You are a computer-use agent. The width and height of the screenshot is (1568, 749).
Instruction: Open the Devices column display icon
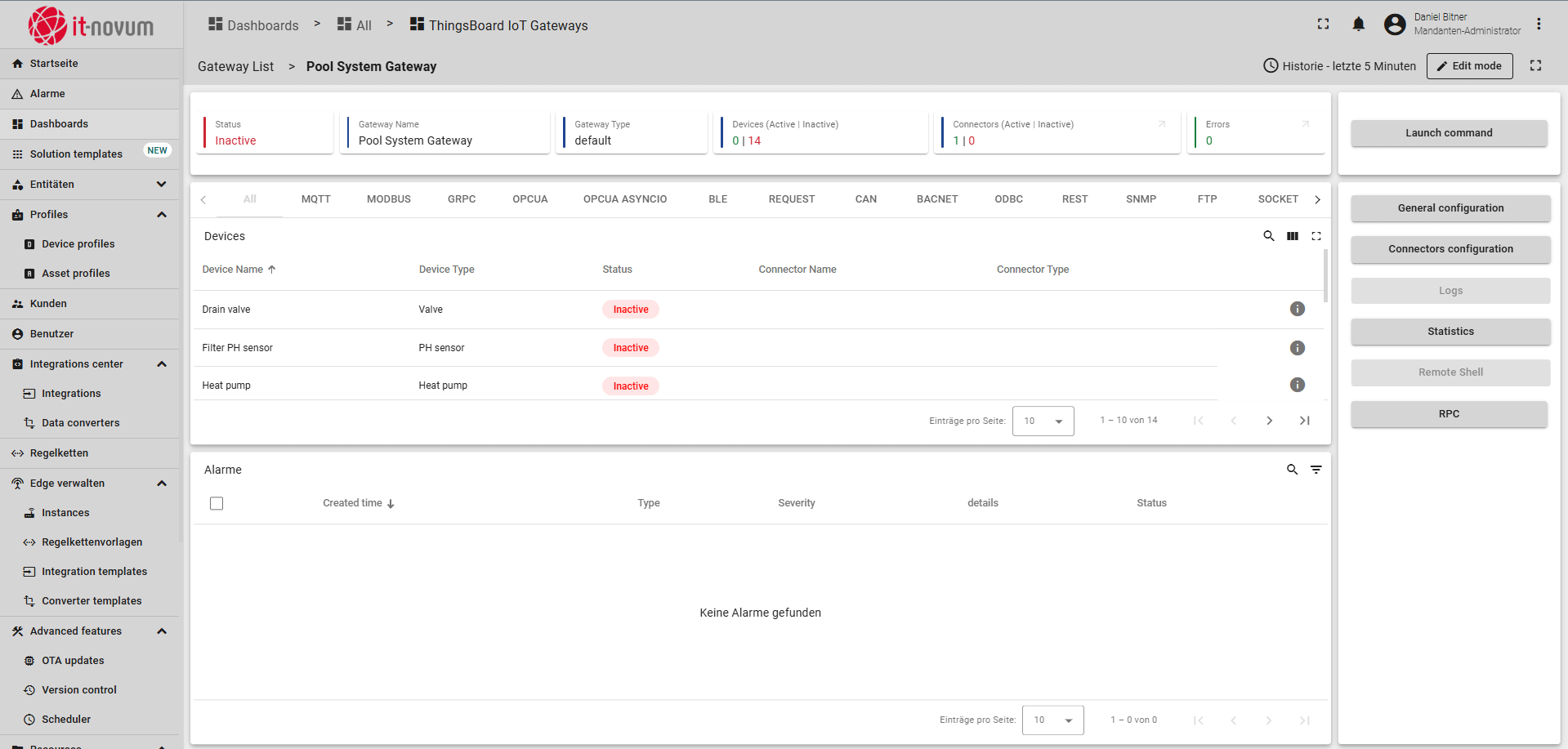1292,236
